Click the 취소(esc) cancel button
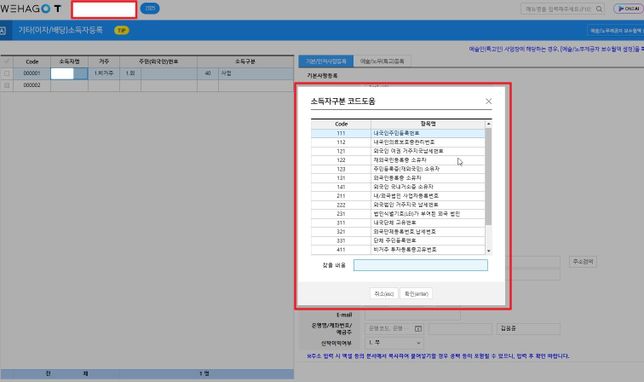644x382 pixels. click(384, 294)
